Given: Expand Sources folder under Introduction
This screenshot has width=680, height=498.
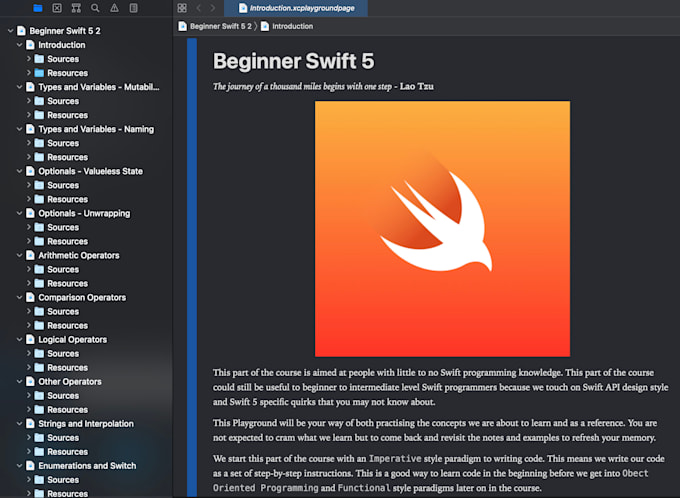Looking at the screenshot, I should click(x=29, y=59).
